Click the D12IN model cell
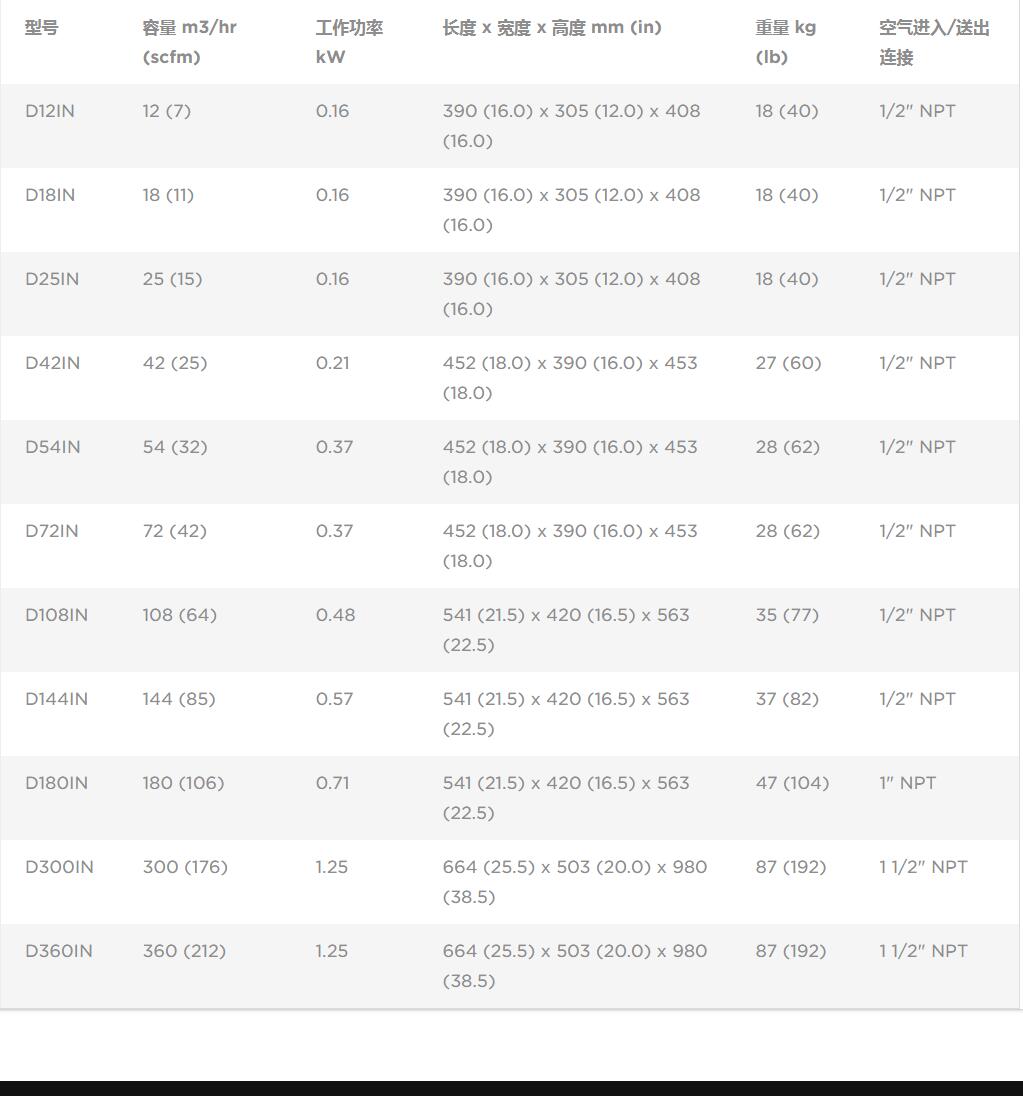The width and height of the screenshot is (1023, 1096). click(50, 111)
